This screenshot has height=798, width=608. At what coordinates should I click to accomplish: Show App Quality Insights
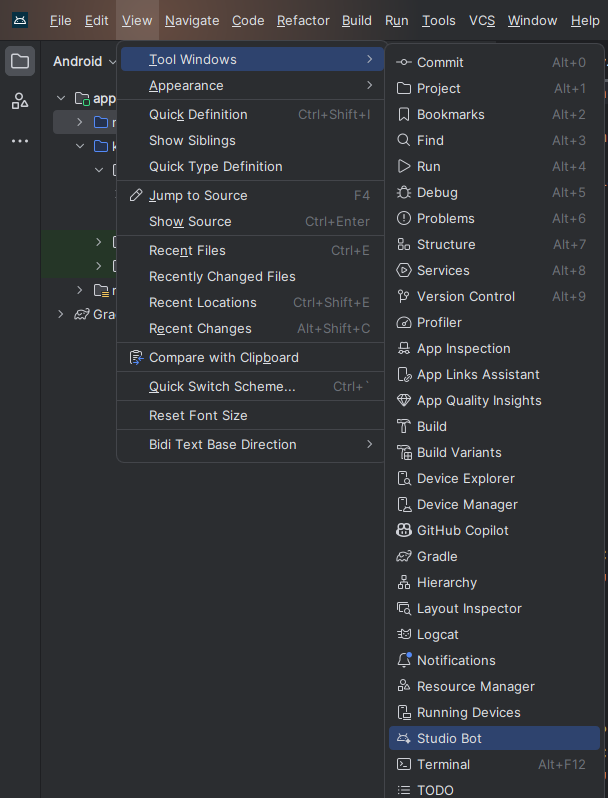tap(494, 400)
